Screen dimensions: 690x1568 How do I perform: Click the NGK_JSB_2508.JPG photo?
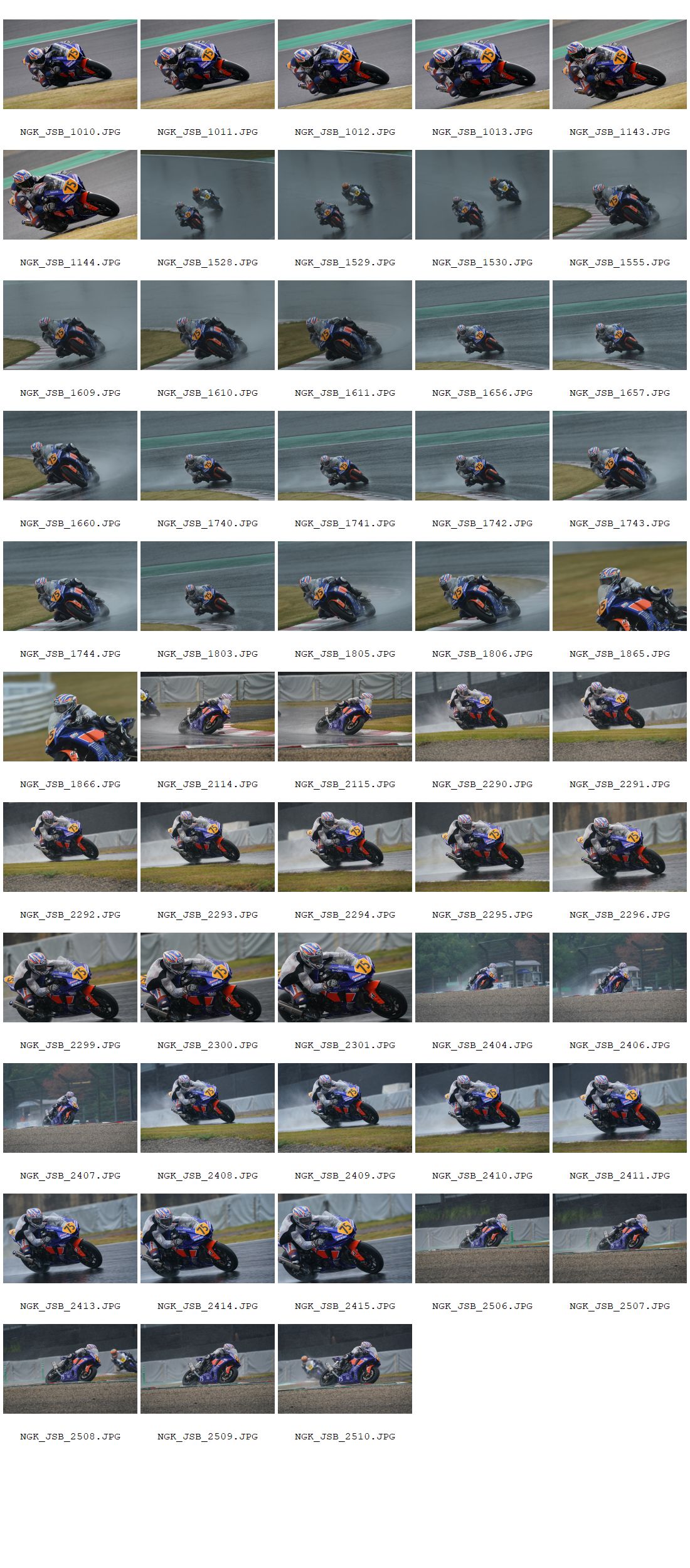coord(70,1369)
